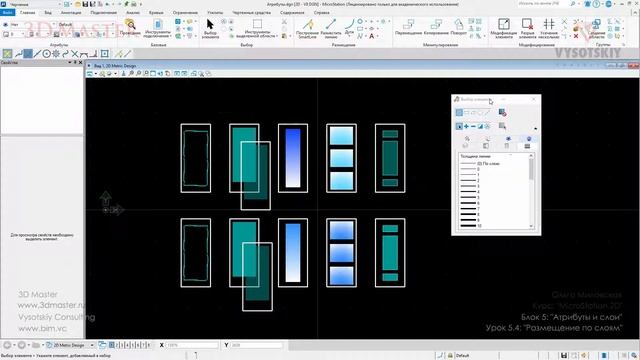
Task: Select line weight 7 in the list
Action: [493, 209]
